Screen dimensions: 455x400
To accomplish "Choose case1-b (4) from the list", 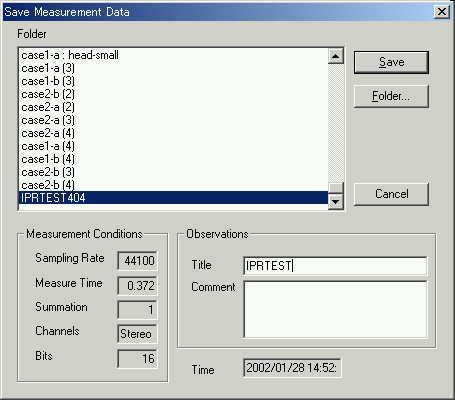I will pyautogui.click(x=173, y=159).
